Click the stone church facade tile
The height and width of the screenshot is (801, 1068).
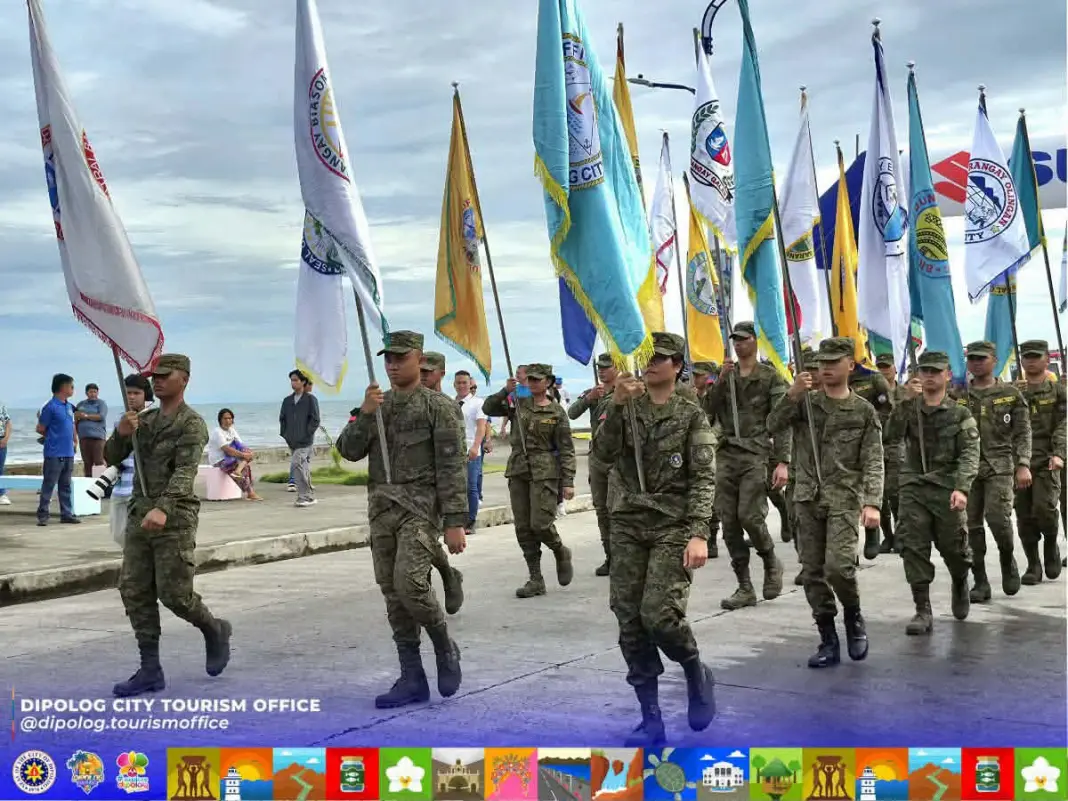458,774
